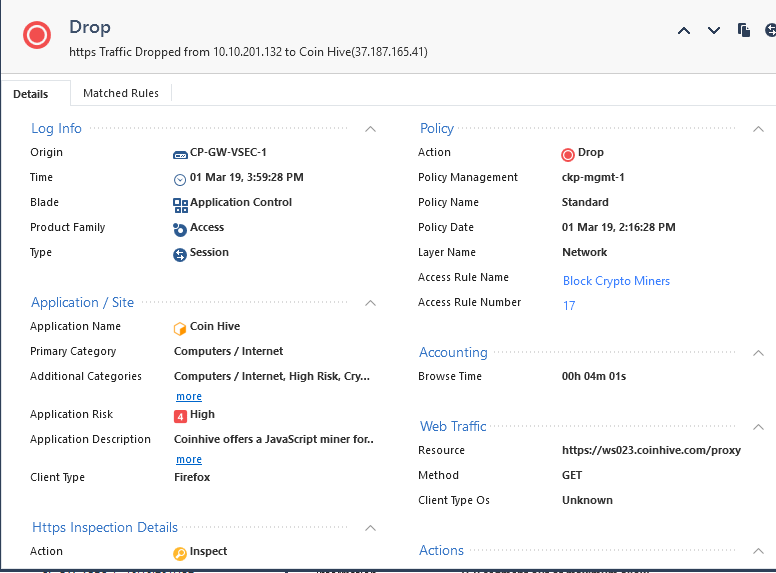This screenshot has width=776, height=573.
Task: Select the Firefox client type value
Action: coord(192,477)
